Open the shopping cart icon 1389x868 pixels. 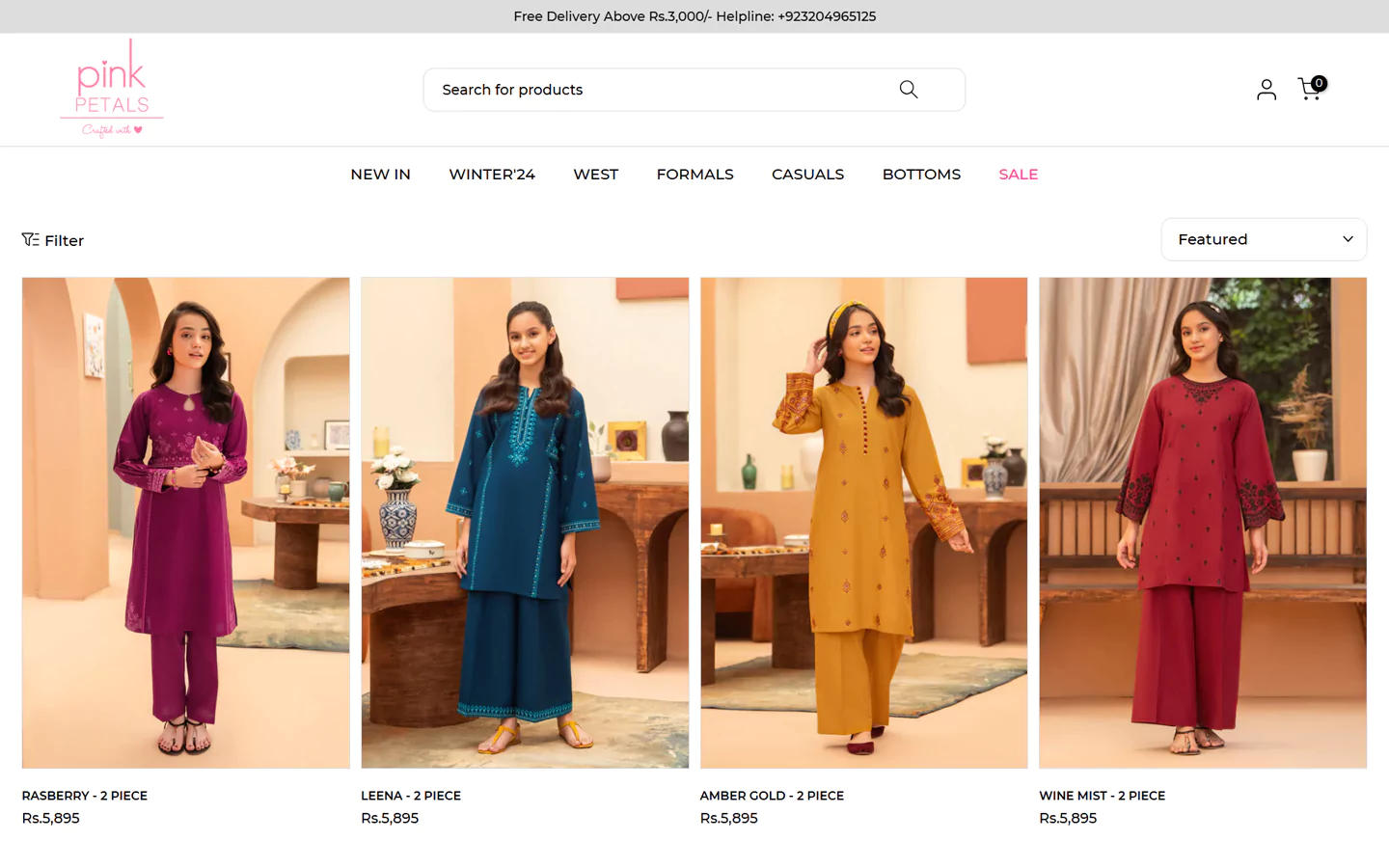pyautogui.click(x=1310, y=89)
